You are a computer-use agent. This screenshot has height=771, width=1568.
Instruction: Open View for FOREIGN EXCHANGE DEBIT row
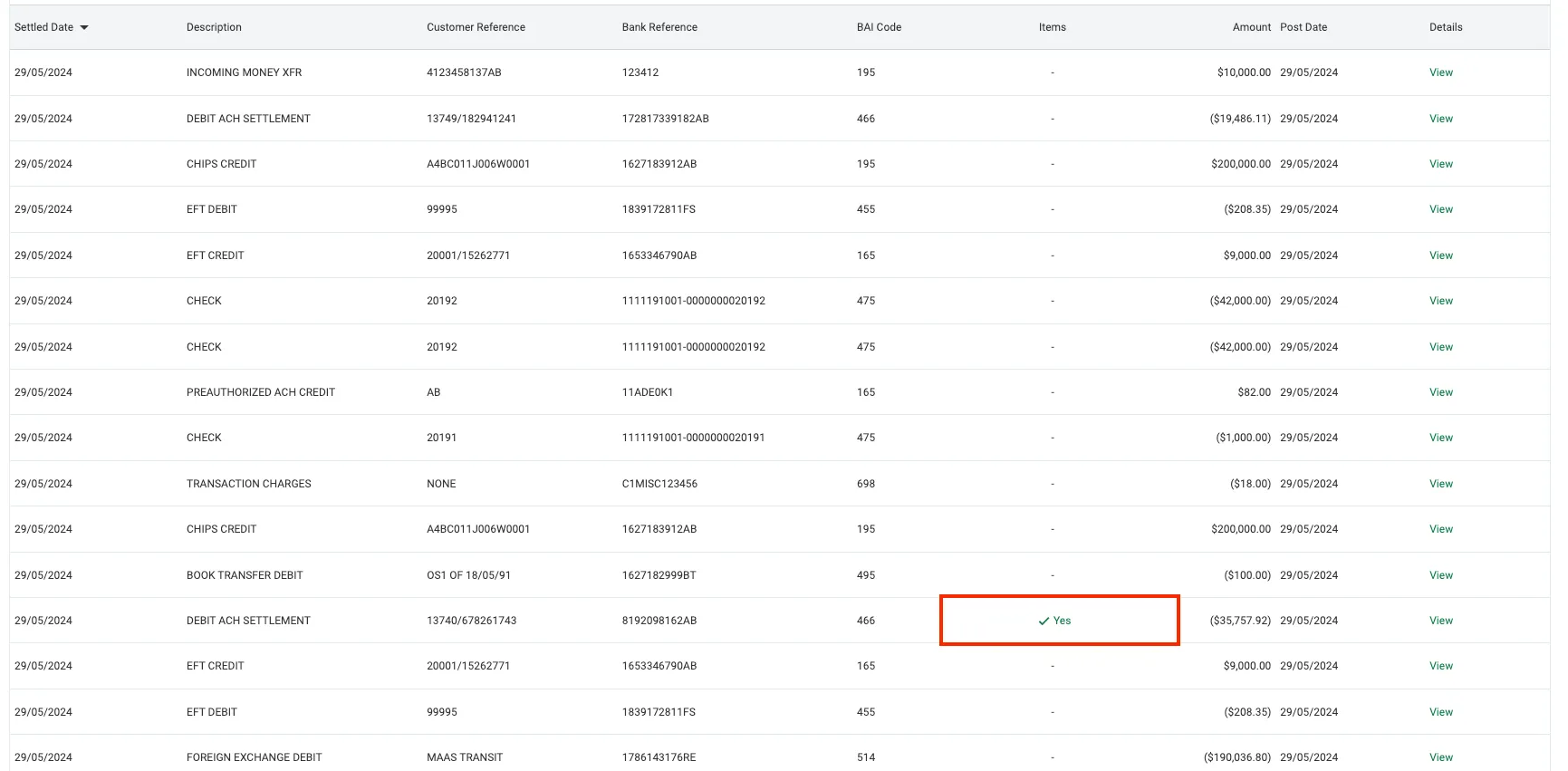[1441, 757]
